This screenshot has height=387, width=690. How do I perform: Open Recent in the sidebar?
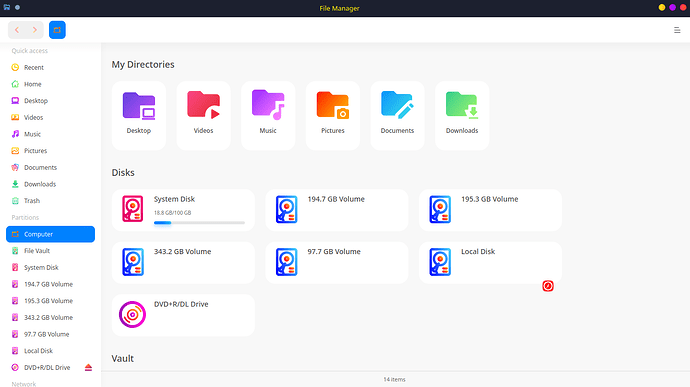[x=50, y=67]
